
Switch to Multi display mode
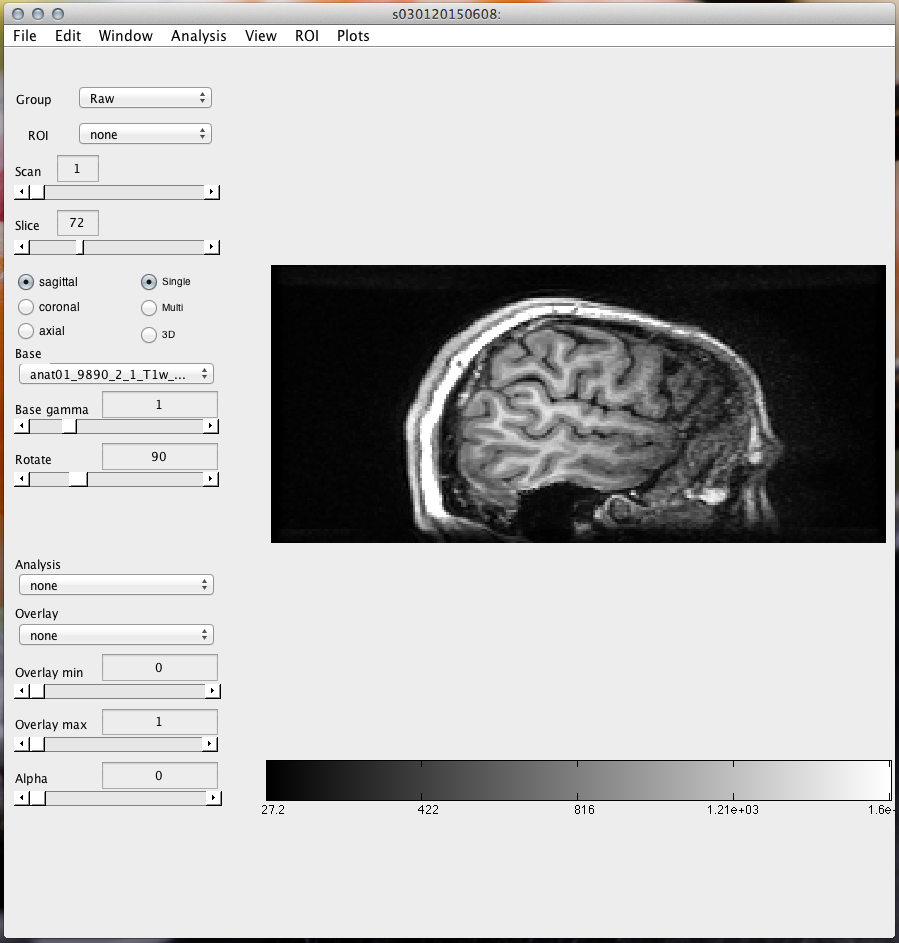click(x=150, y=308)
